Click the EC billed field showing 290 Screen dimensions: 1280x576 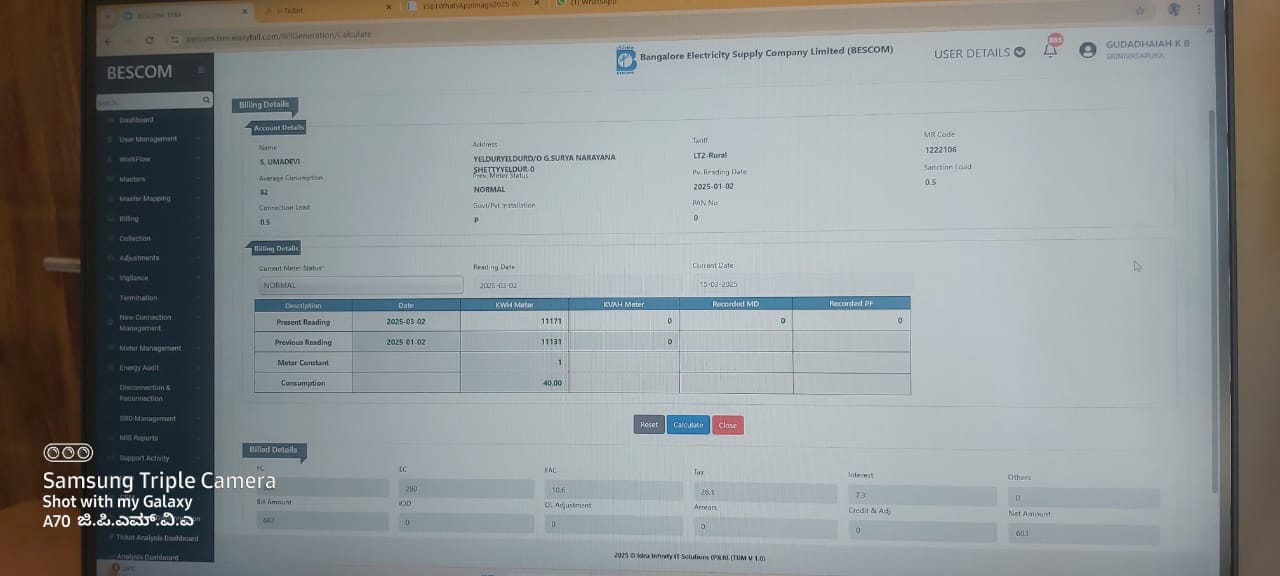pyautogui.click(x=466, y=489)
